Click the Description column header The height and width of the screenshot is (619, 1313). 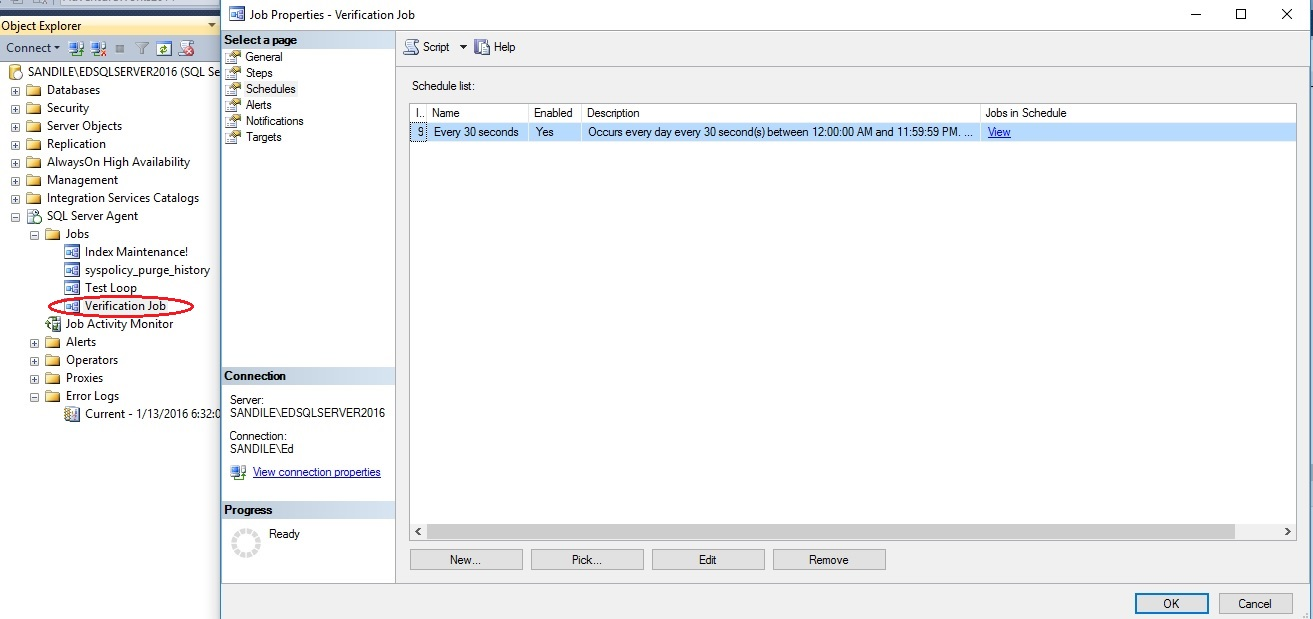click(x=781, y=113)
